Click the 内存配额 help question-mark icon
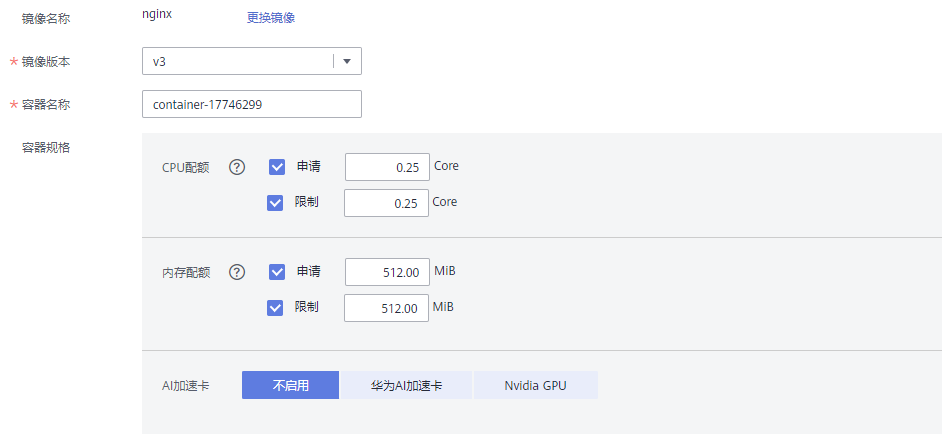This screenshot has height=438, width=948. click(x=237, y=272)
